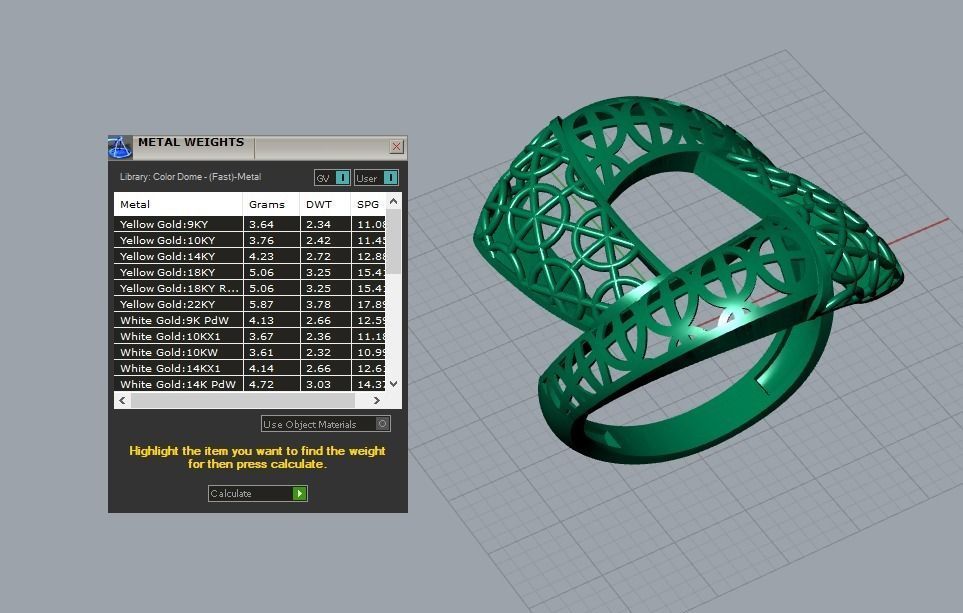Click the scroll left arrow under table

122,400
